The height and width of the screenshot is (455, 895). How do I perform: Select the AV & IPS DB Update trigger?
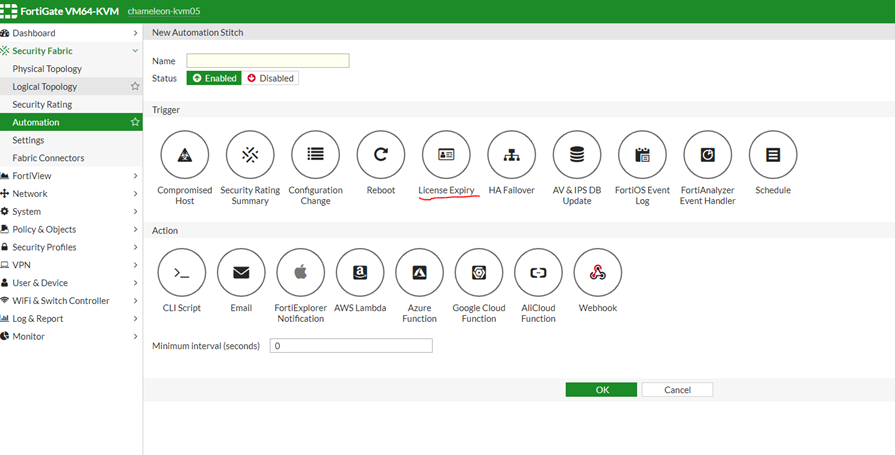(577, 155)
